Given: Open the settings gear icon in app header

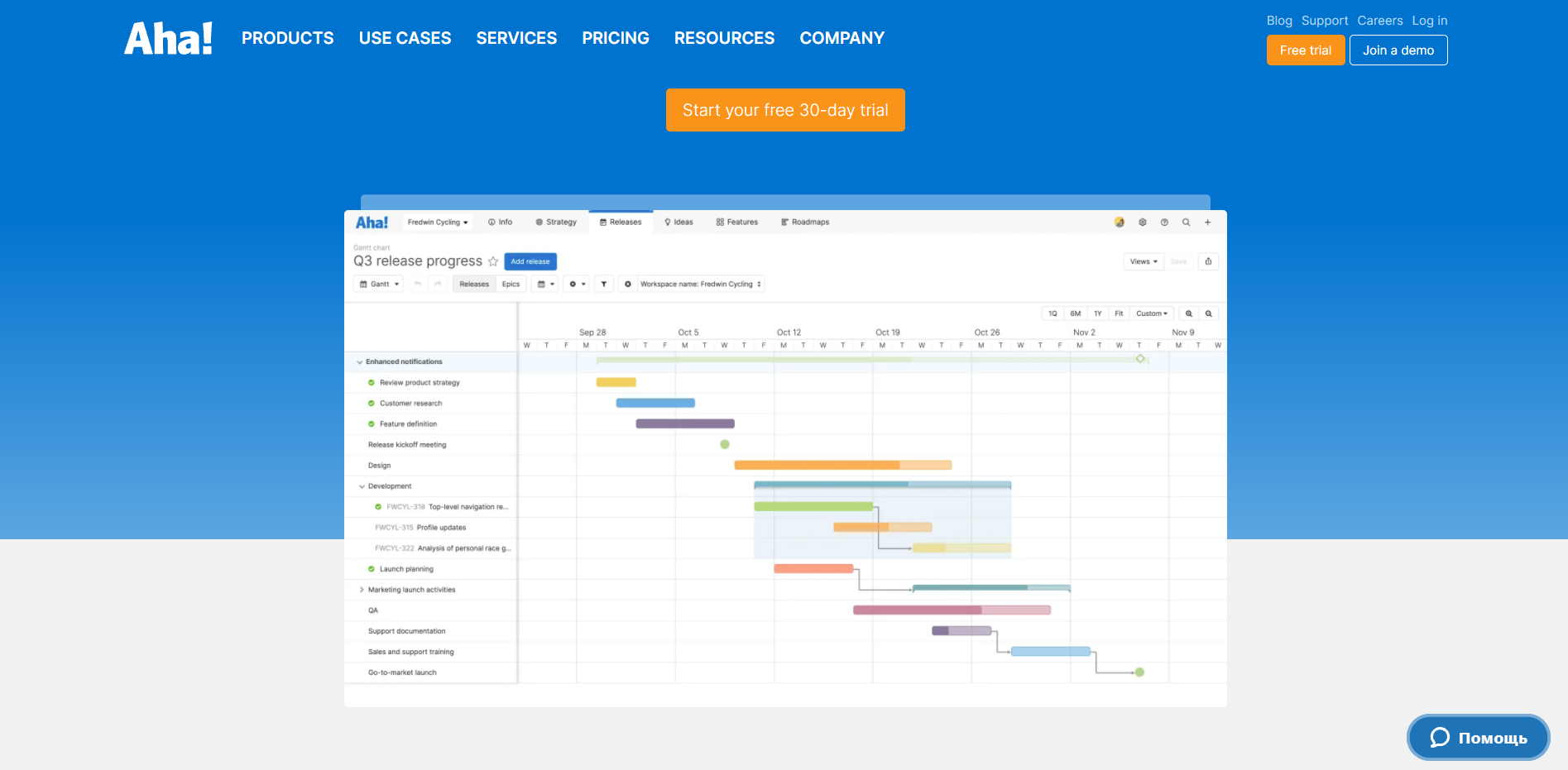Looking at the screenshot, I should coord(1143,222).
